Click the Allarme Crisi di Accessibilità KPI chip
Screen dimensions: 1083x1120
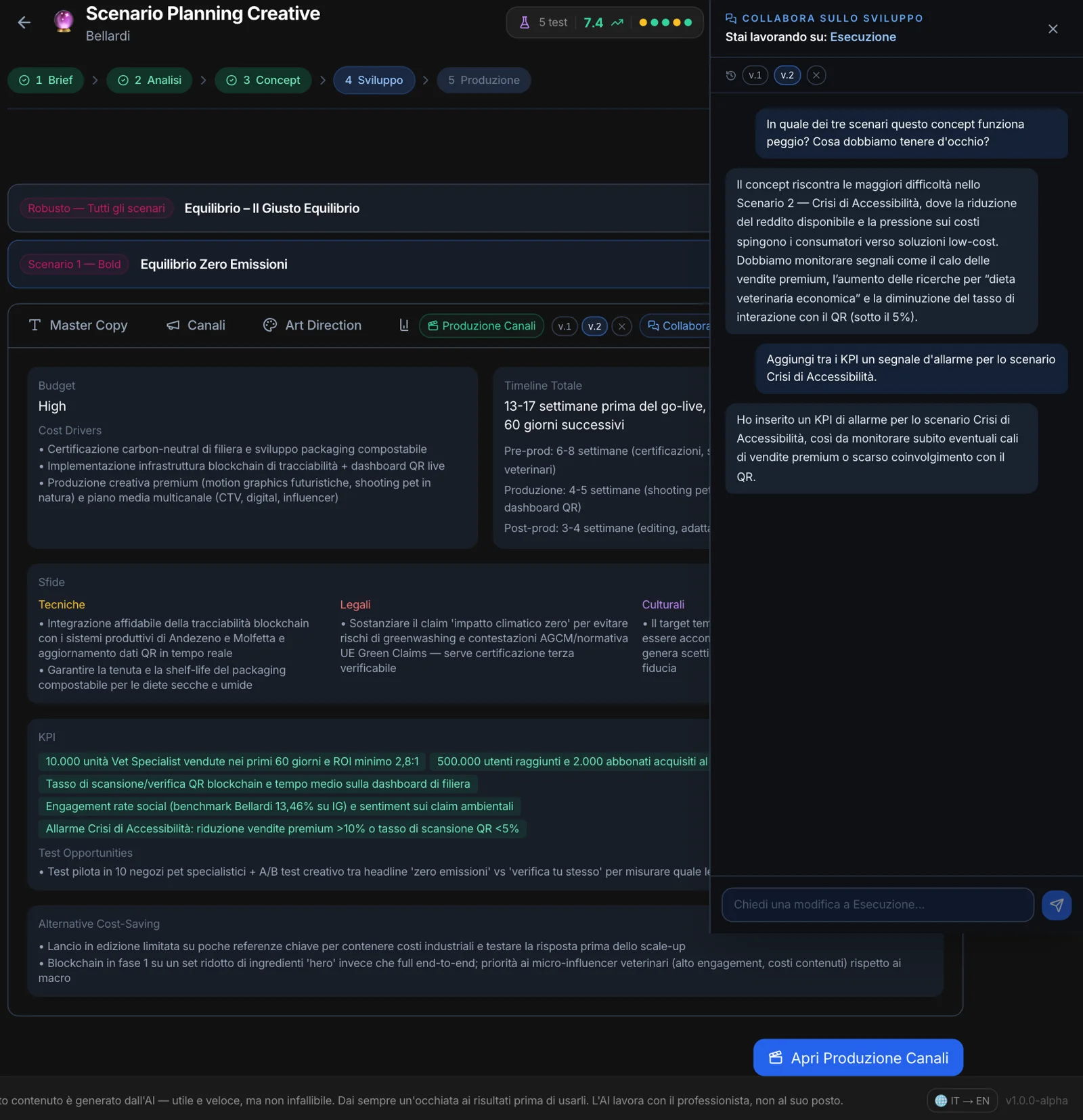(282, 829)
